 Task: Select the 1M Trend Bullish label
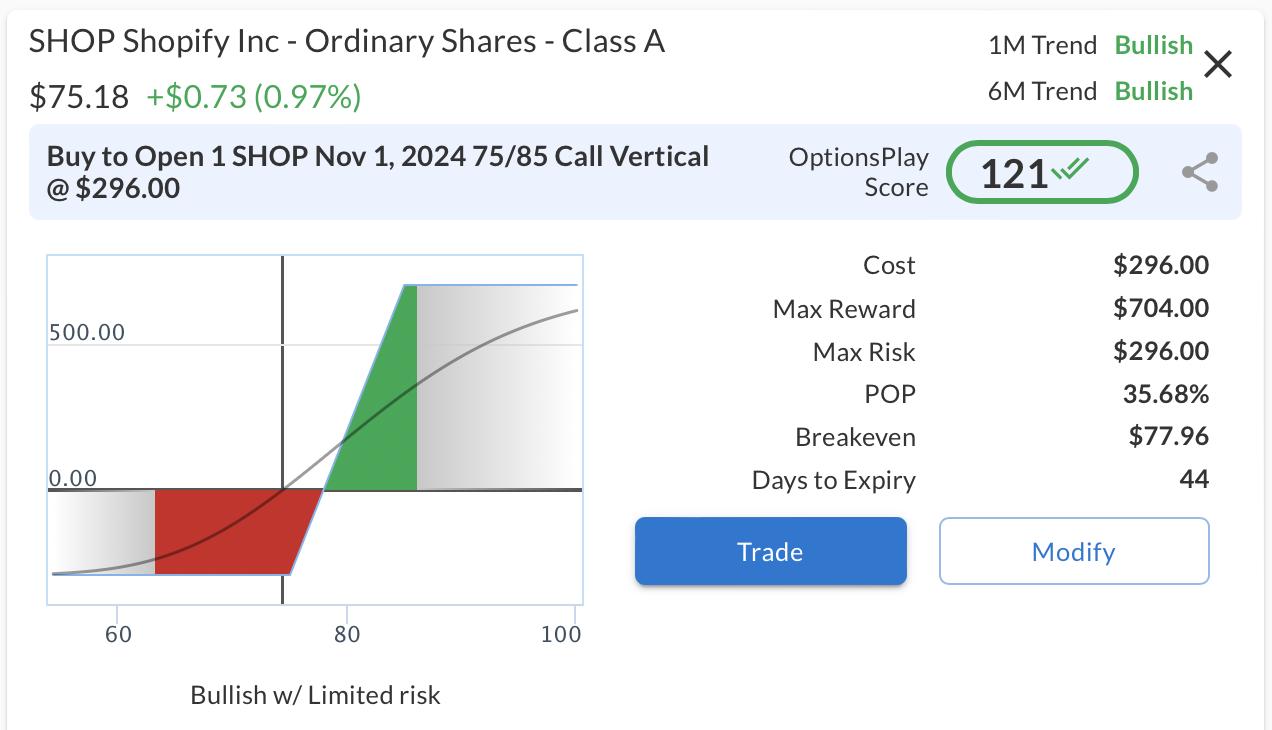coord(1153,45)
